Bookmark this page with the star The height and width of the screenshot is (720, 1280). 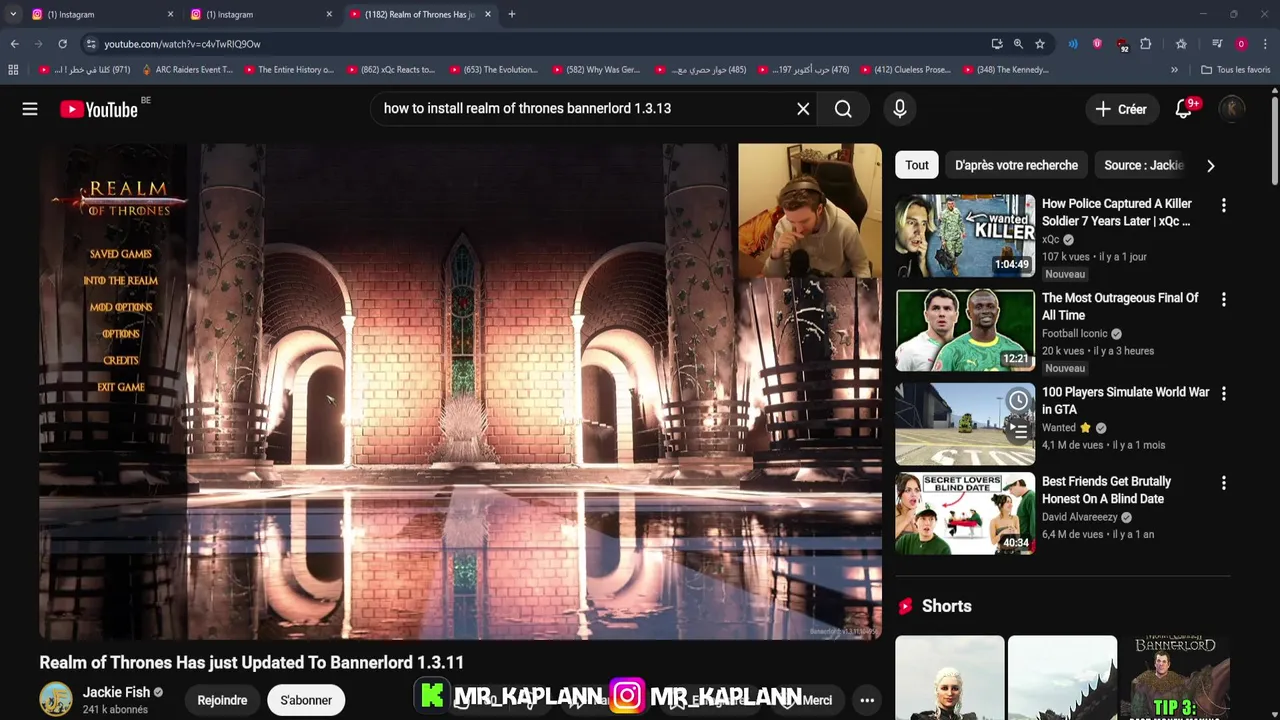click(1040, 44)
